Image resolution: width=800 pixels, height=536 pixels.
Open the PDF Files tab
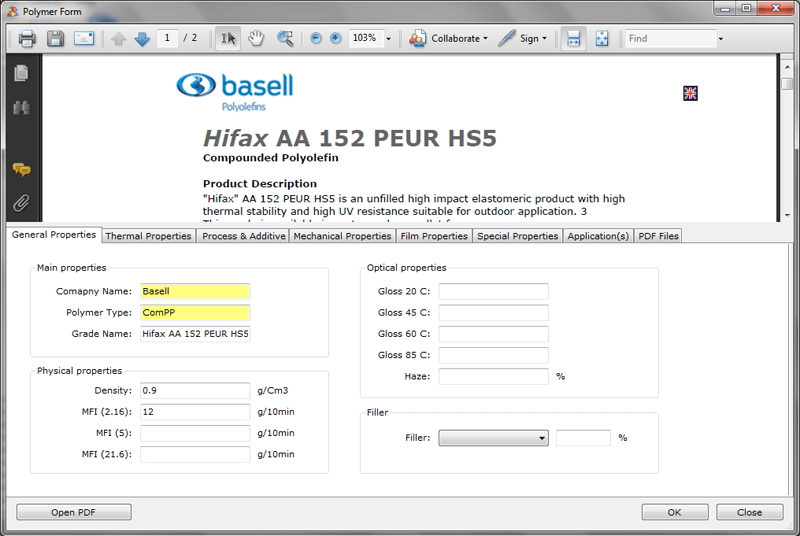[658, 236]
